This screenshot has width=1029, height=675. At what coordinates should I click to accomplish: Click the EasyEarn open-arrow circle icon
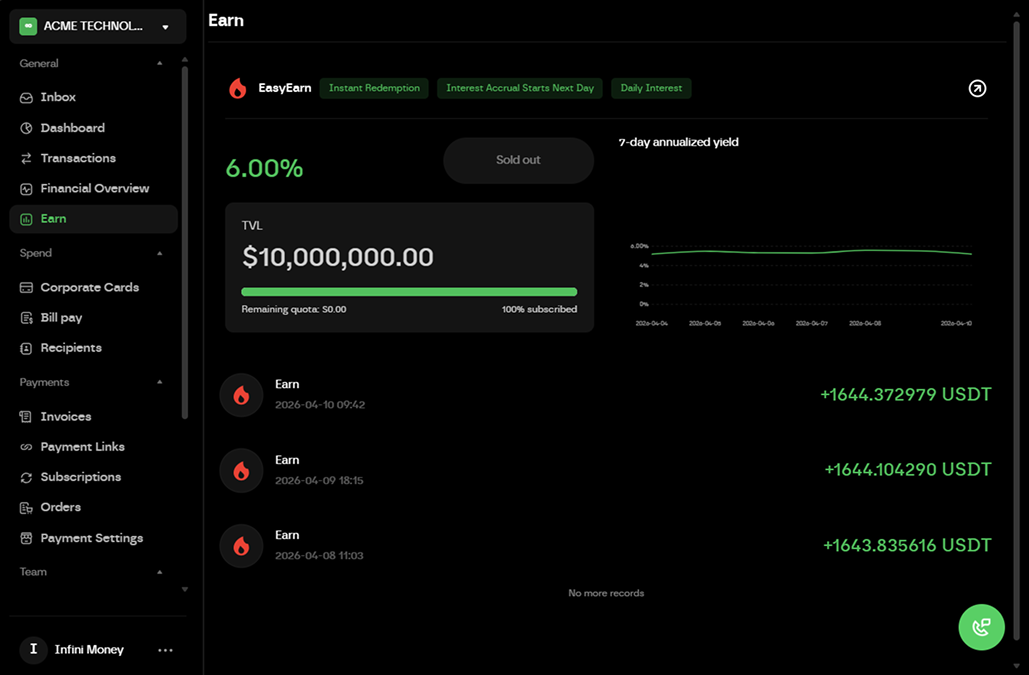pyautogui.click(x=977, y=88)
